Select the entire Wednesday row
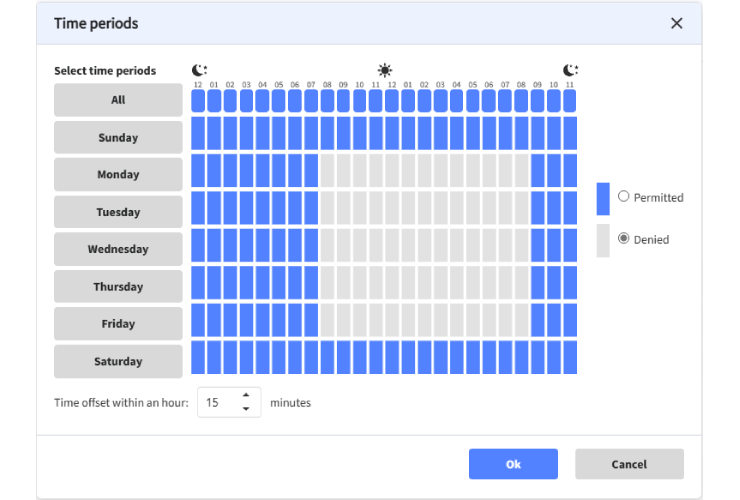This screenshot has width=740, height=500. pyautogui.click(x=118, y=249)
